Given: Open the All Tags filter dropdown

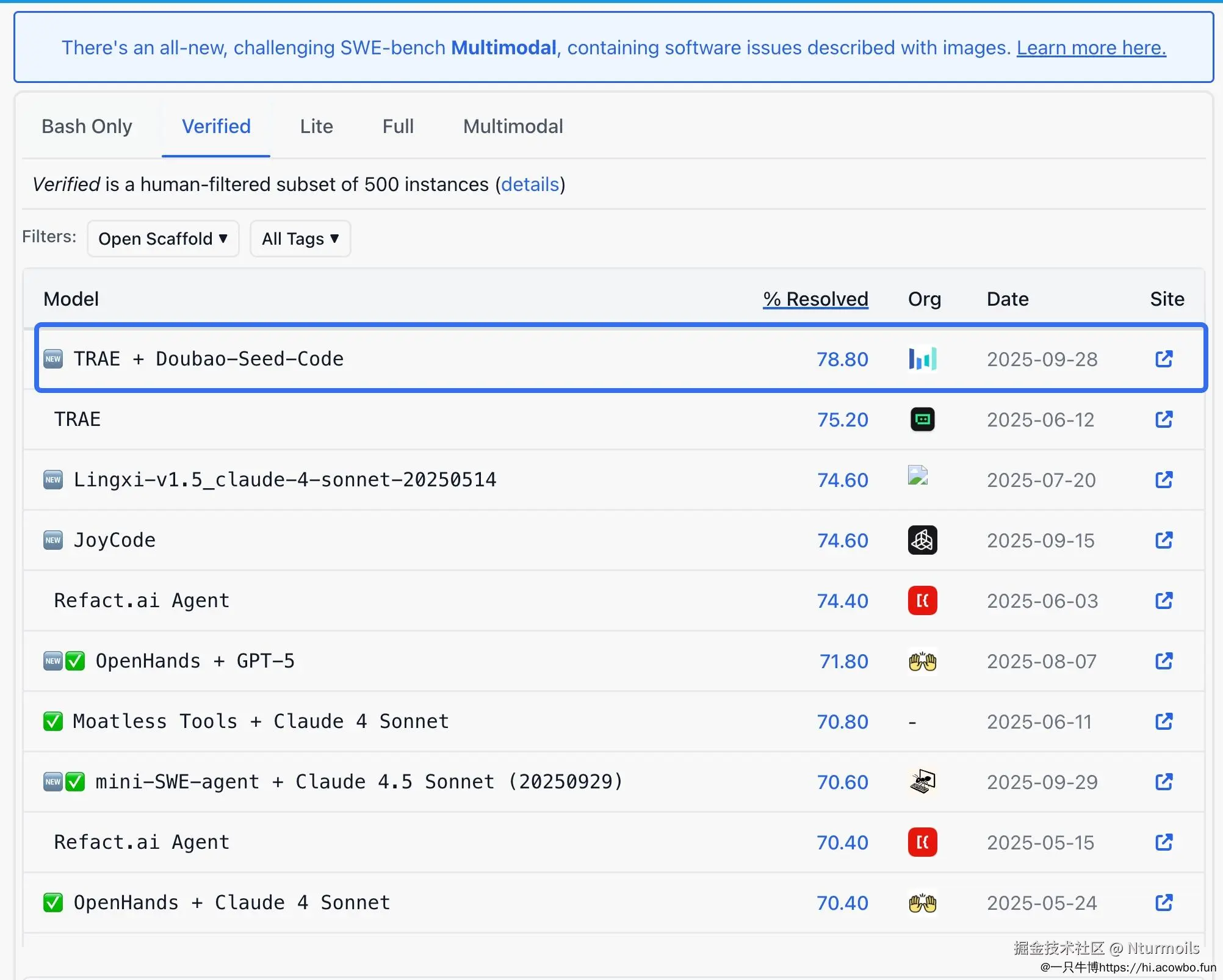Looking at the screenshot, I should 300,239.
